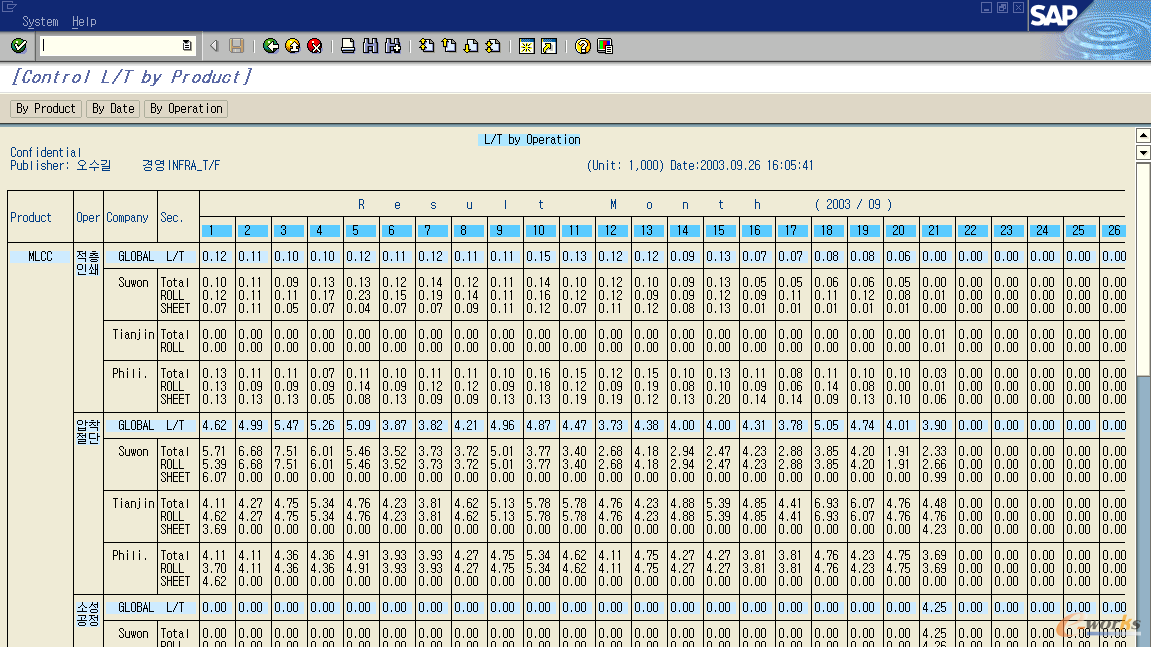Click the window menu icon above System

point(10,7)
